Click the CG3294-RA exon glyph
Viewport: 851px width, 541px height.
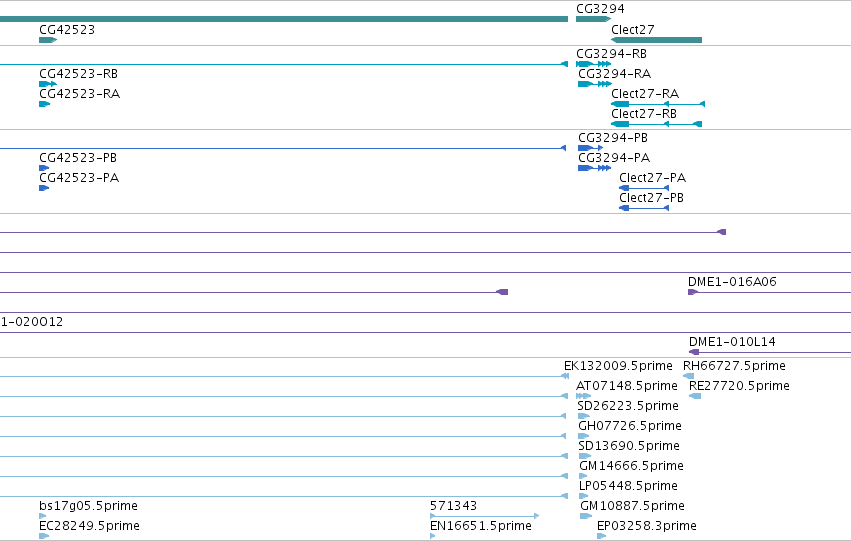pyautogui.click(x=595, y=84)
